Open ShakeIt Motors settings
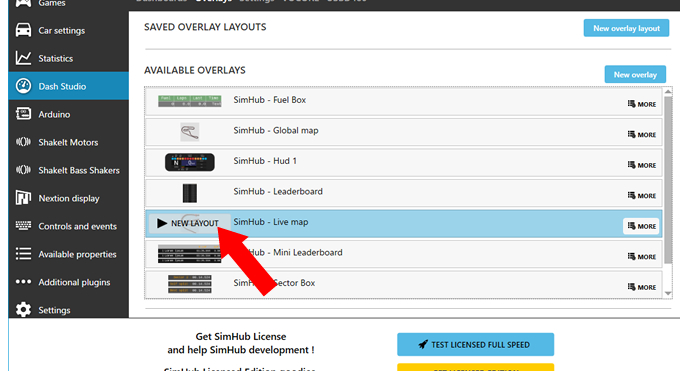This screenshot has height=371, width=680. [x=69, y=142]
